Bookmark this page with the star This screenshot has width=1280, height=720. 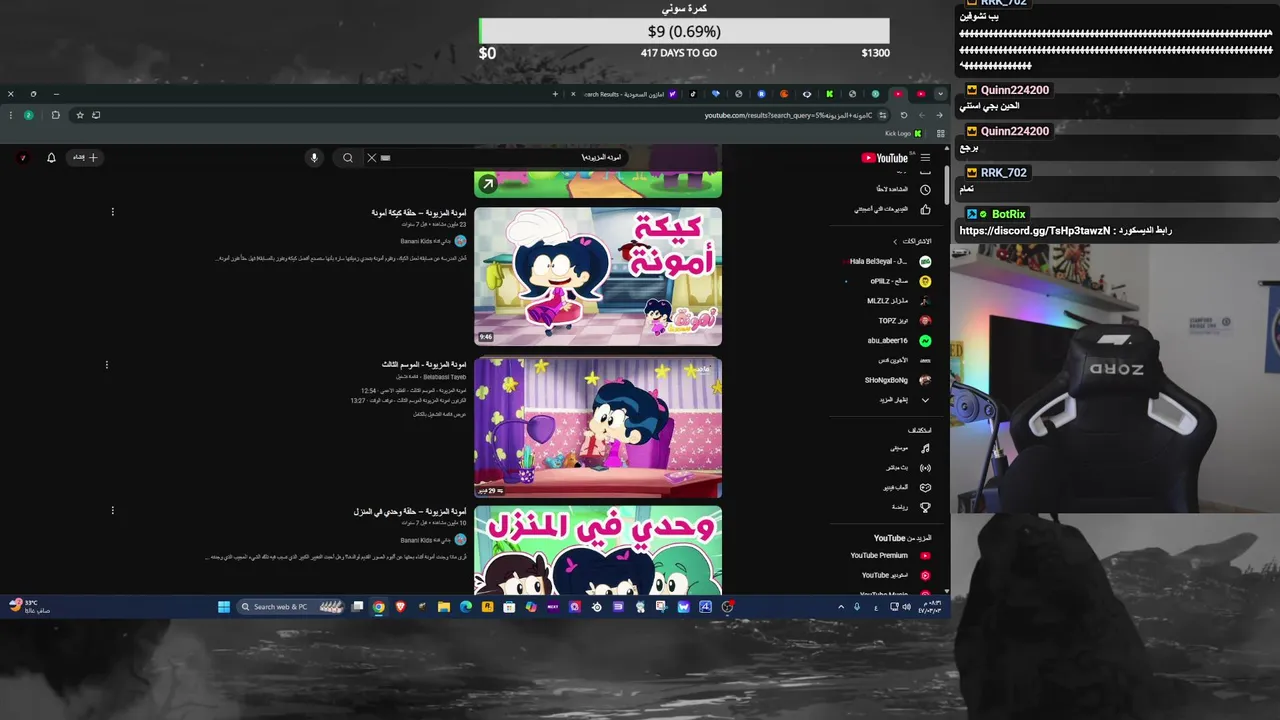click(x=80, y=115)
